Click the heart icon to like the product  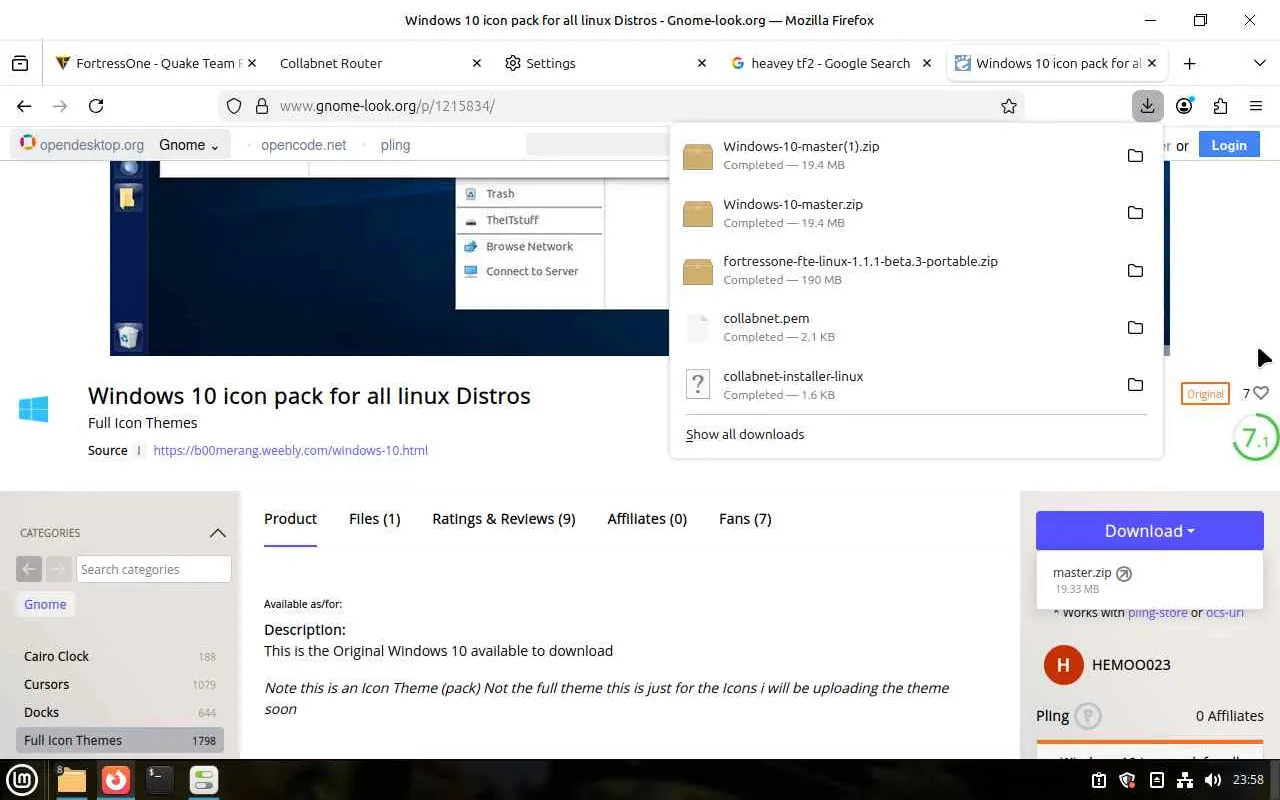(1261, 393)
